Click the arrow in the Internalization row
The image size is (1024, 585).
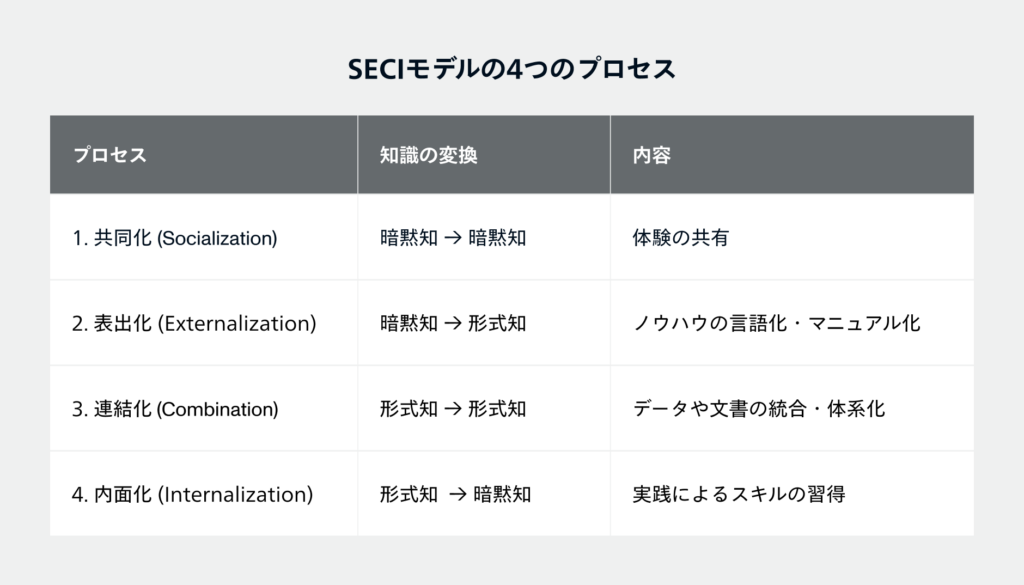coord(456,494)
